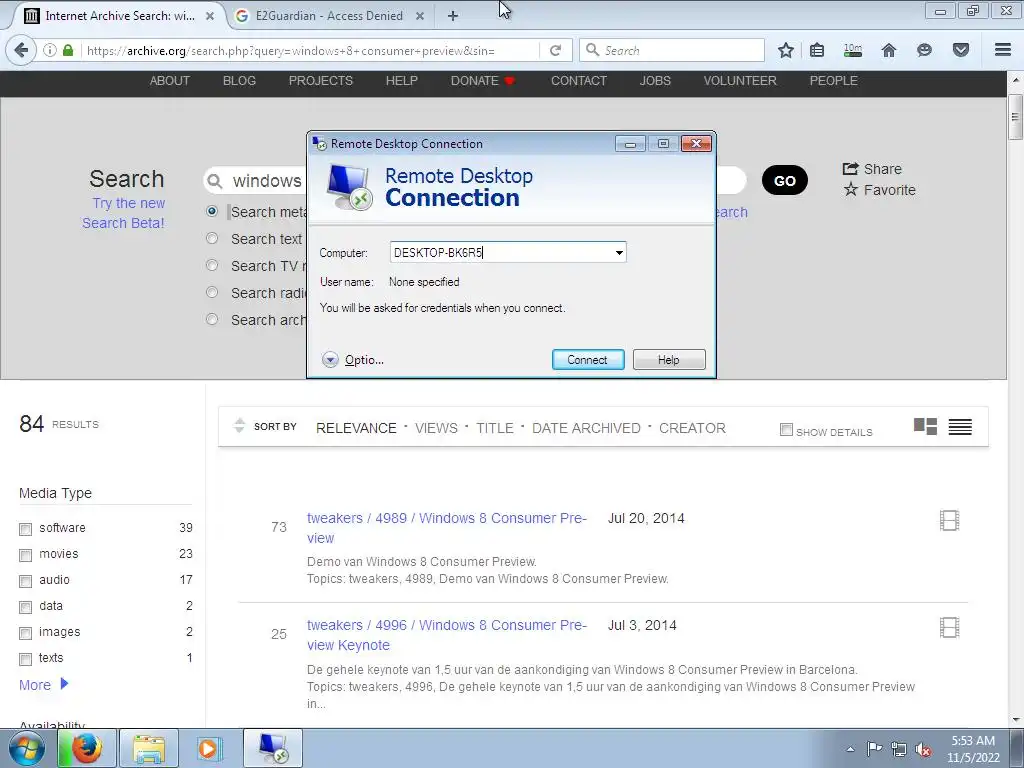Select the Search radio transcripts option
The image size is (1024, 768).
(212, 292)
